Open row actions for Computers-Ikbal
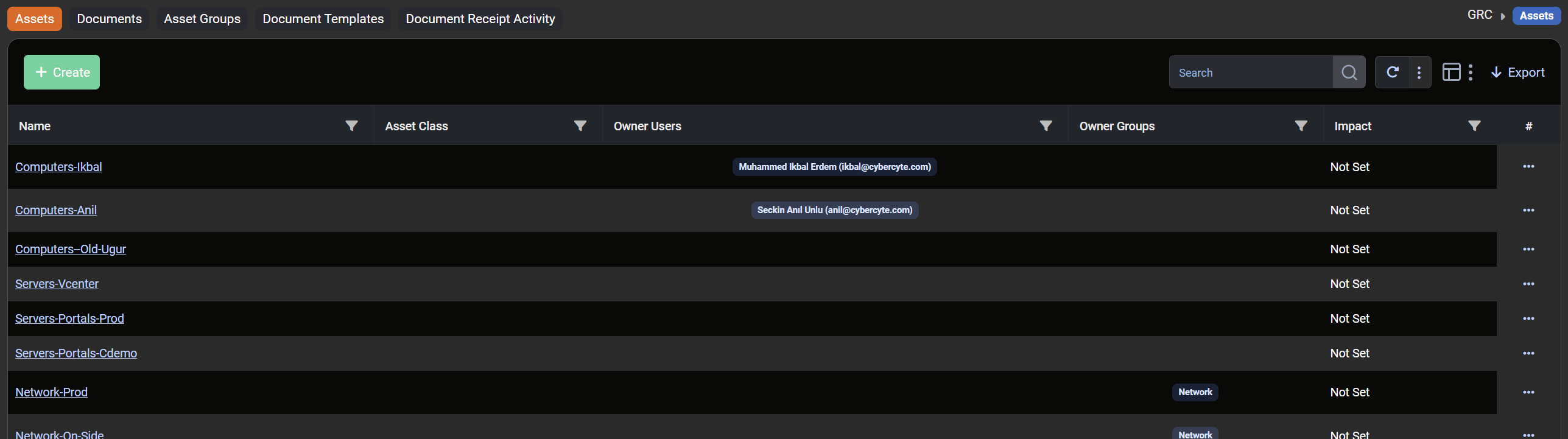The width and height of the screenshot is (1568, 439). click(x=1528, y=167)
